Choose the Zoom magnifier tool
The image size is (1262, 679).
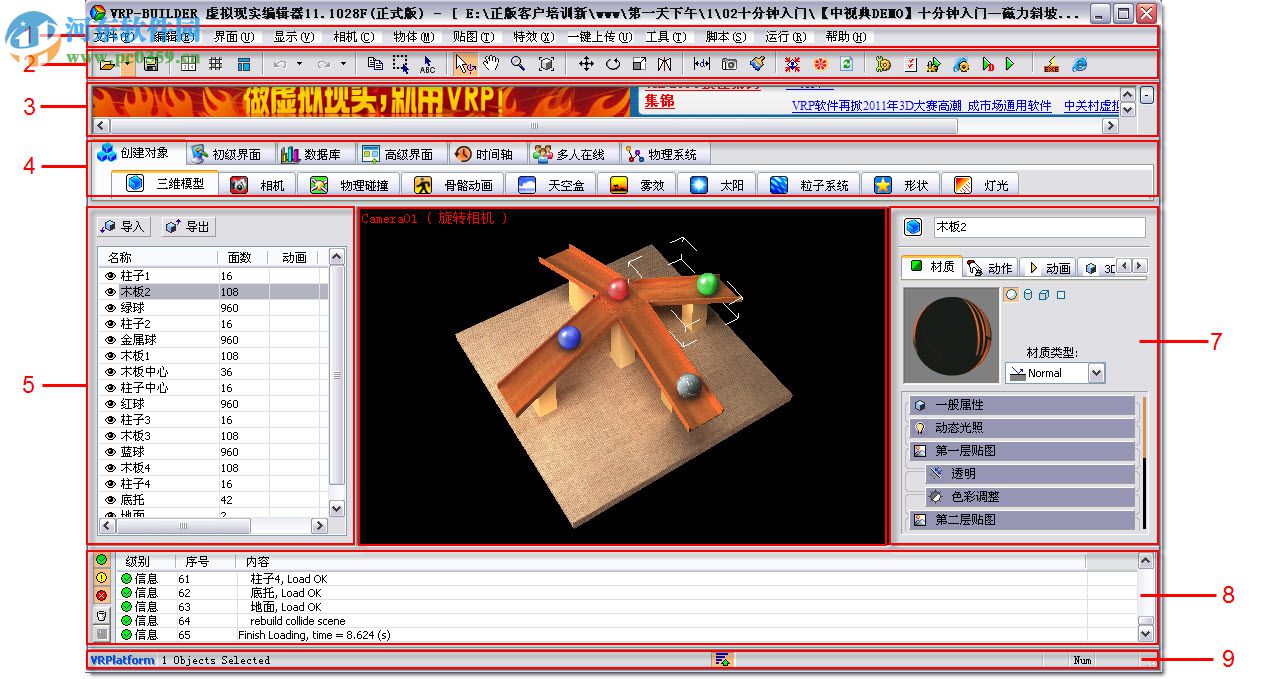pos(517,63)
